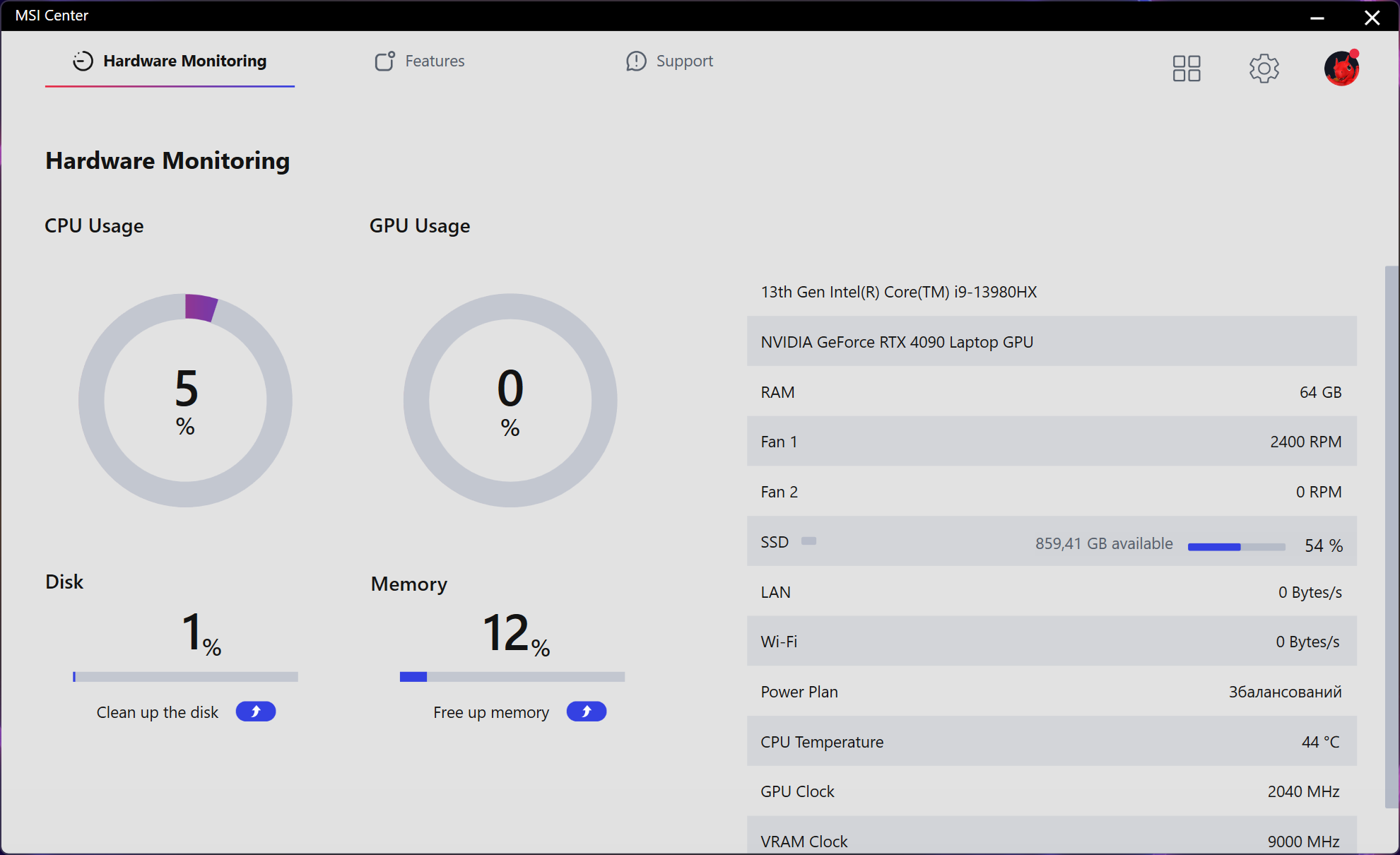Click the Free up memory link
Screen dimensions: 1400x855
click(491, 712)
